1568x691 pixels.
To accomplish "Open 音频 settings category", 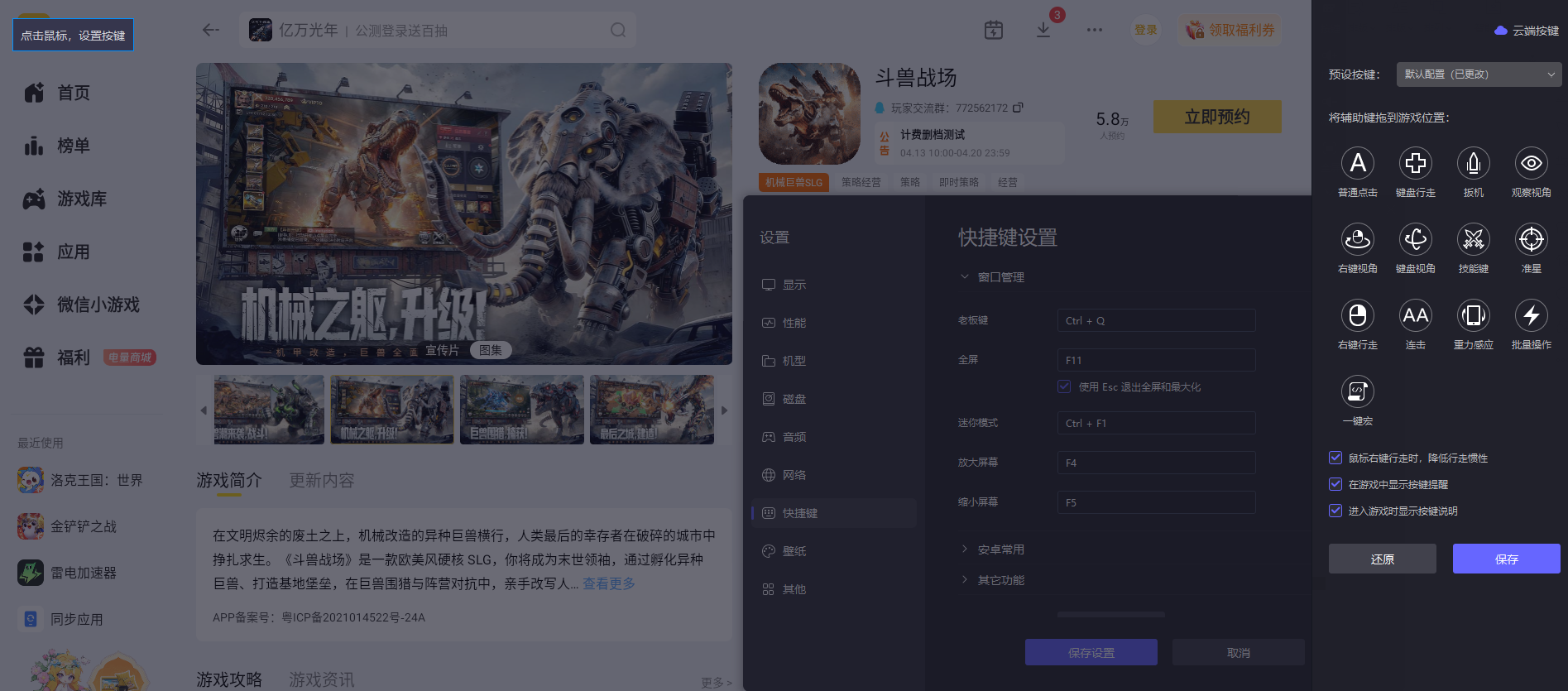I will point(834,437).
